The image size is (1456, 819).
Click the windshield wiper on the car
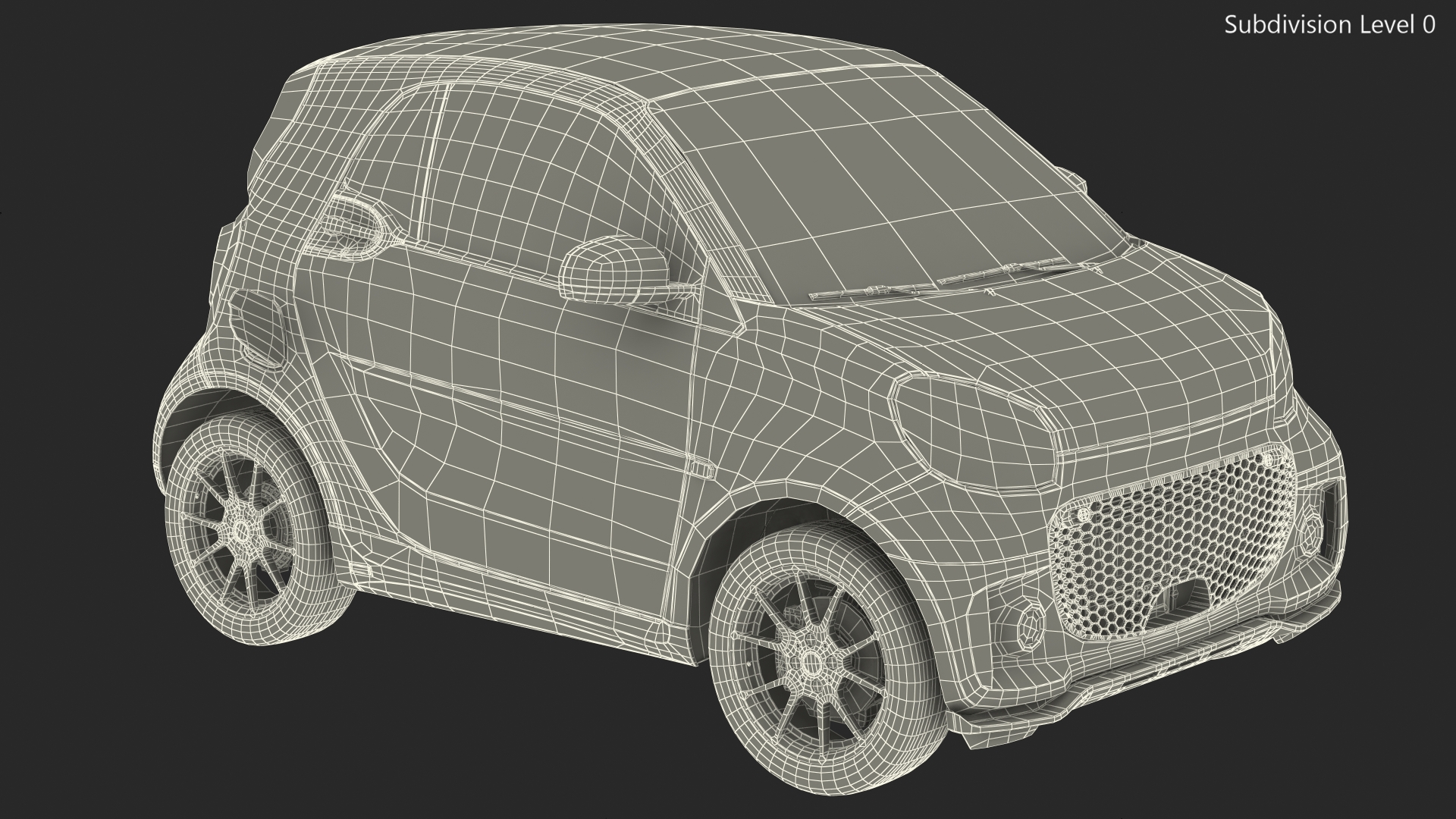click(x=955, y=278)
